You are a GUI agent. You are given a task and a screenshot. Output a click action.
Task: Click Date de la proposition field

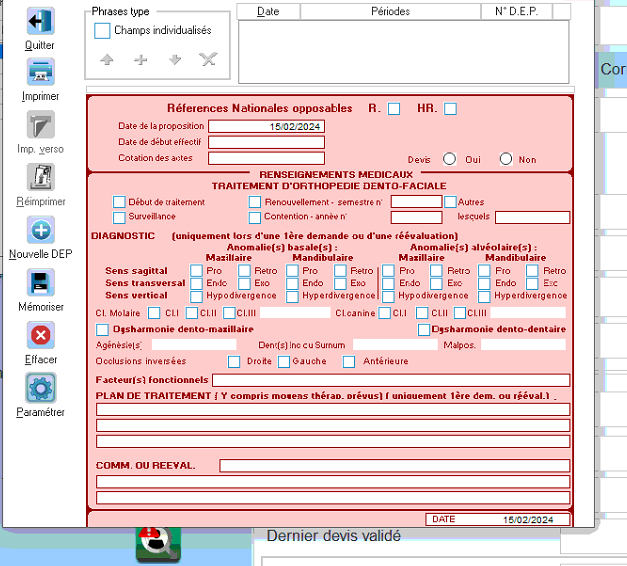(x=266, y=126)
